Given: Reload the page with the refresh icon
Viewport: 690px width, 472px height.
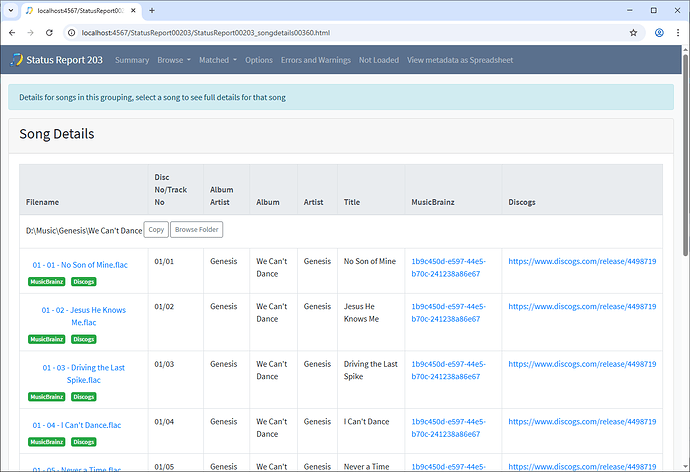Looking at the screenshot, I should pos(49,33).
